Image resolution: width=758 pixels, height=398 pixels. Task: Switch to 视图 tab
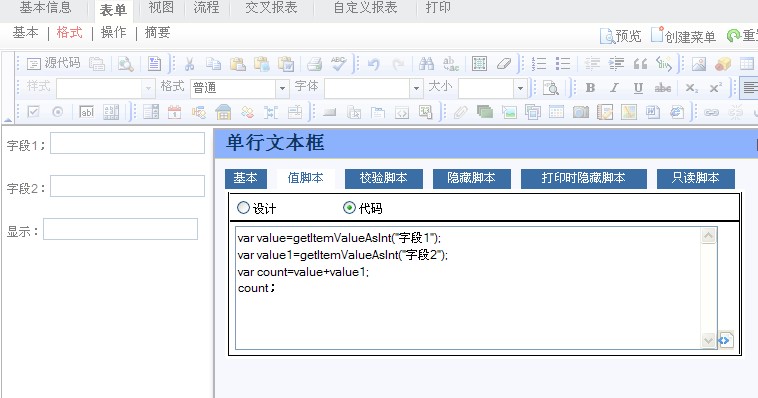161,8
